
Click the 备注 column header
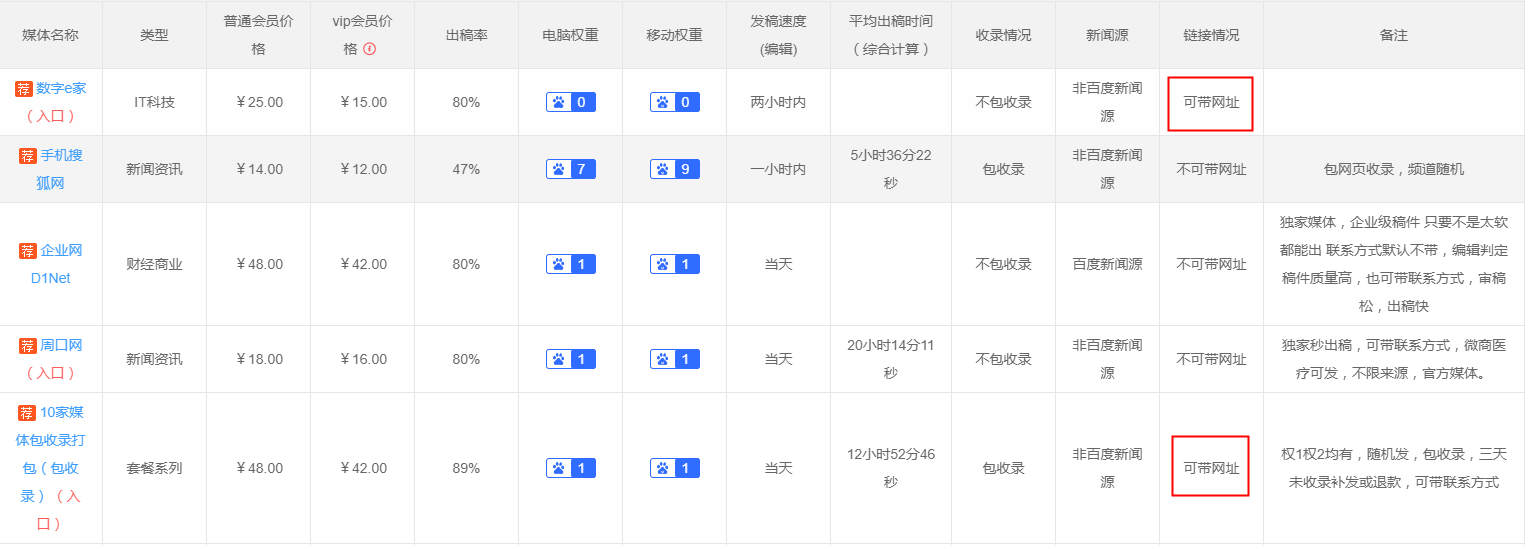[1393, 35]
